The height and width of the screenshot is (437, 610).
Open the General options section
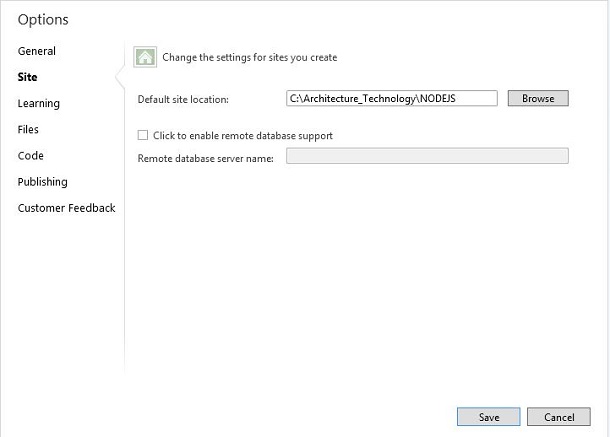coord(37,51)
